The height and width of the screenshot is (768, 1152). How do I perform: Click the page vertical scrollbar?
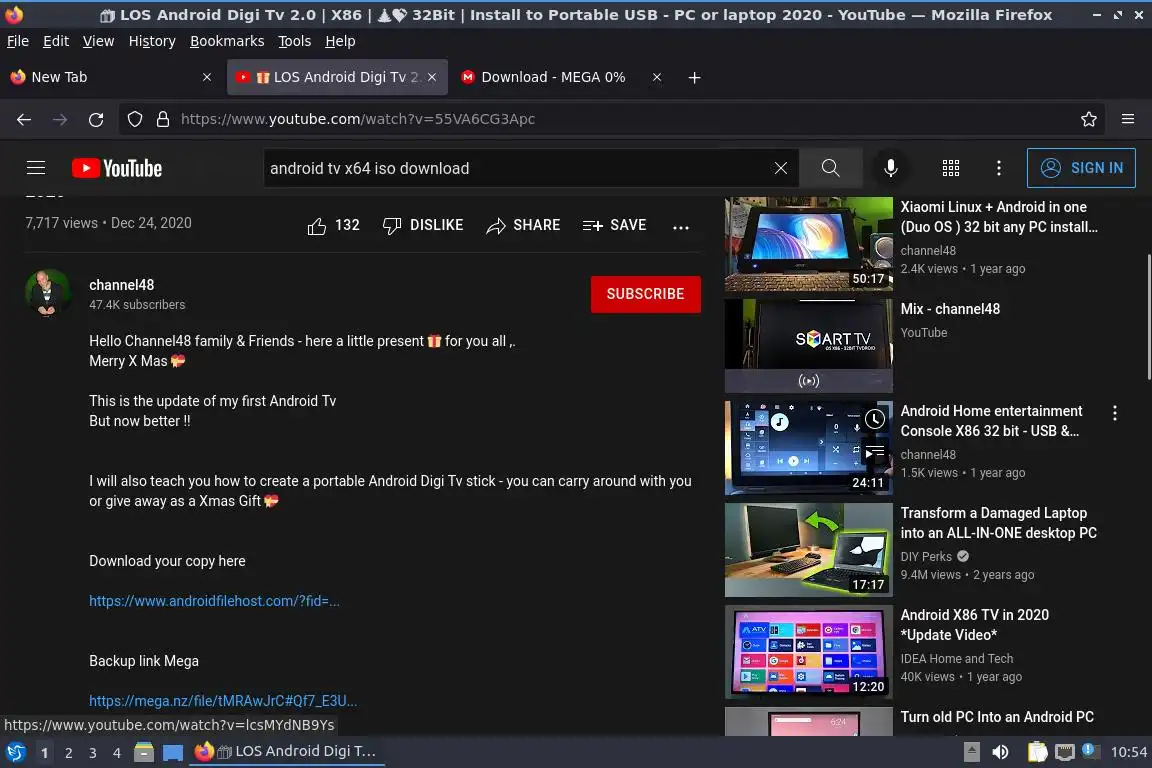1148,316
